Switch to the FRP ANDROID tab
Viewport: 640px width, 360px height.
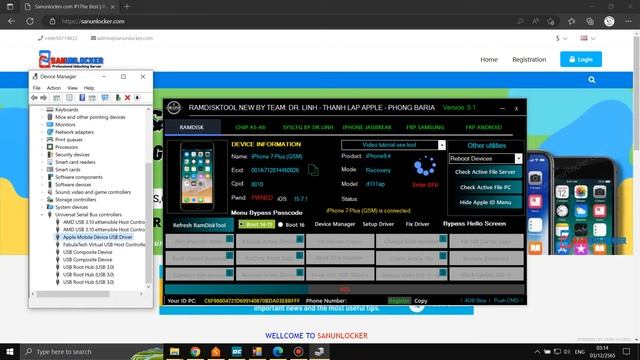click(483, 127)
